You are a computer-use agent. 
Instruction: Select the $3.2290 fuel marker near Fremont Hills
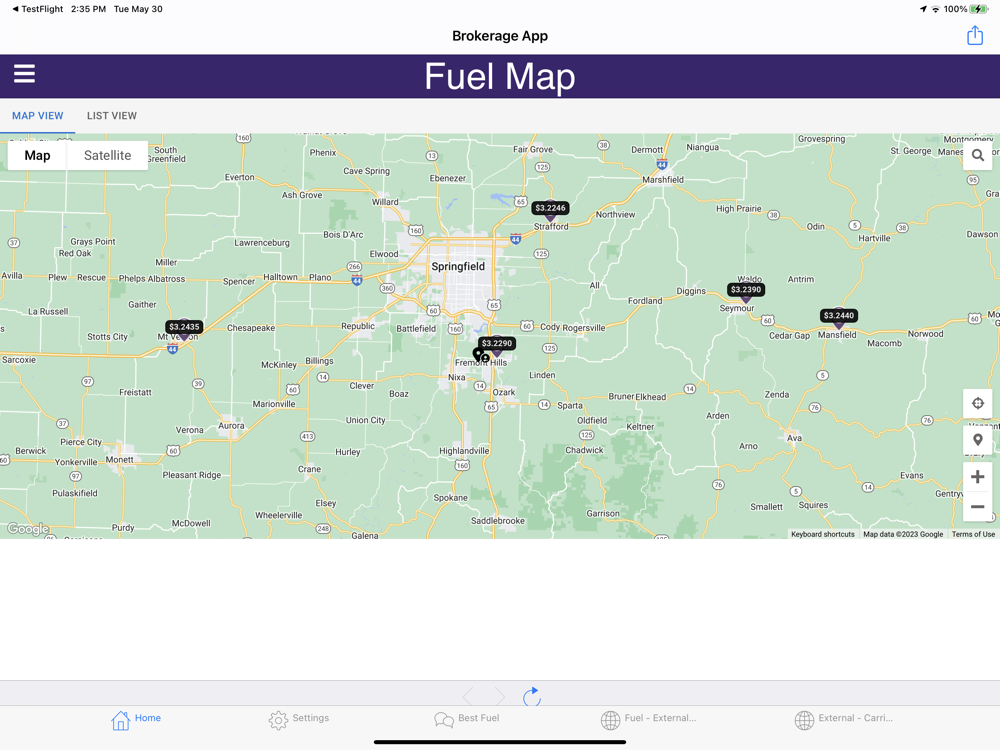[x=496, y=344]
